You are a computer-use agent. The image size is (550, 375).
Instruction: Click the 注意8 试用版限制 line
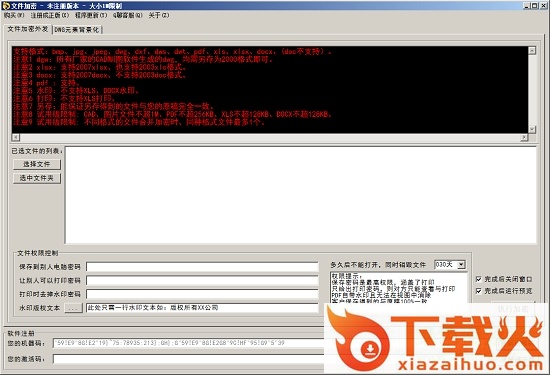point(173,114)
